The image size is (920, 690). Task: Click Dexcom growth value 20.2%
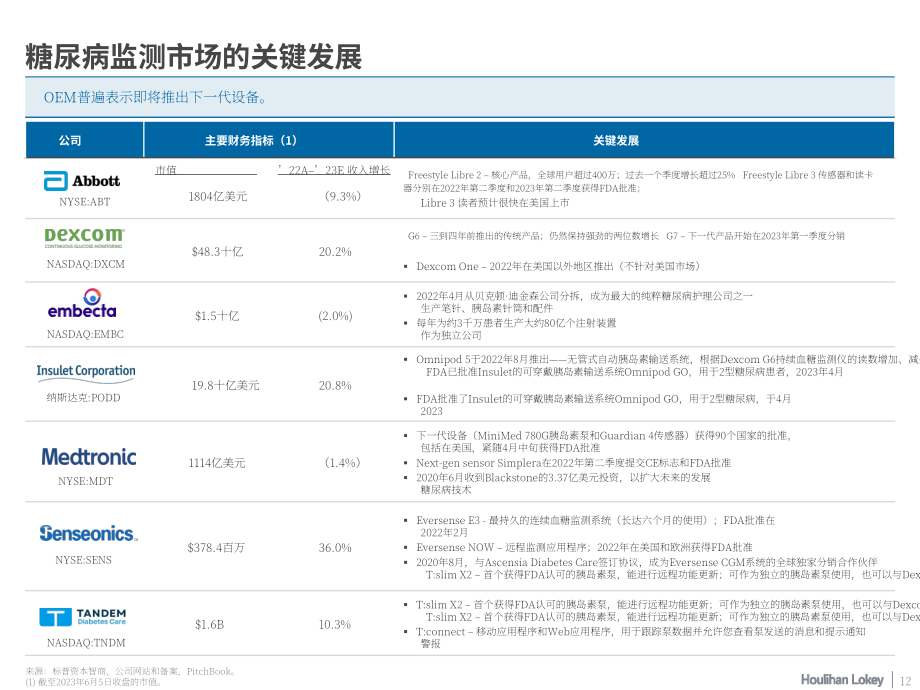335,252
